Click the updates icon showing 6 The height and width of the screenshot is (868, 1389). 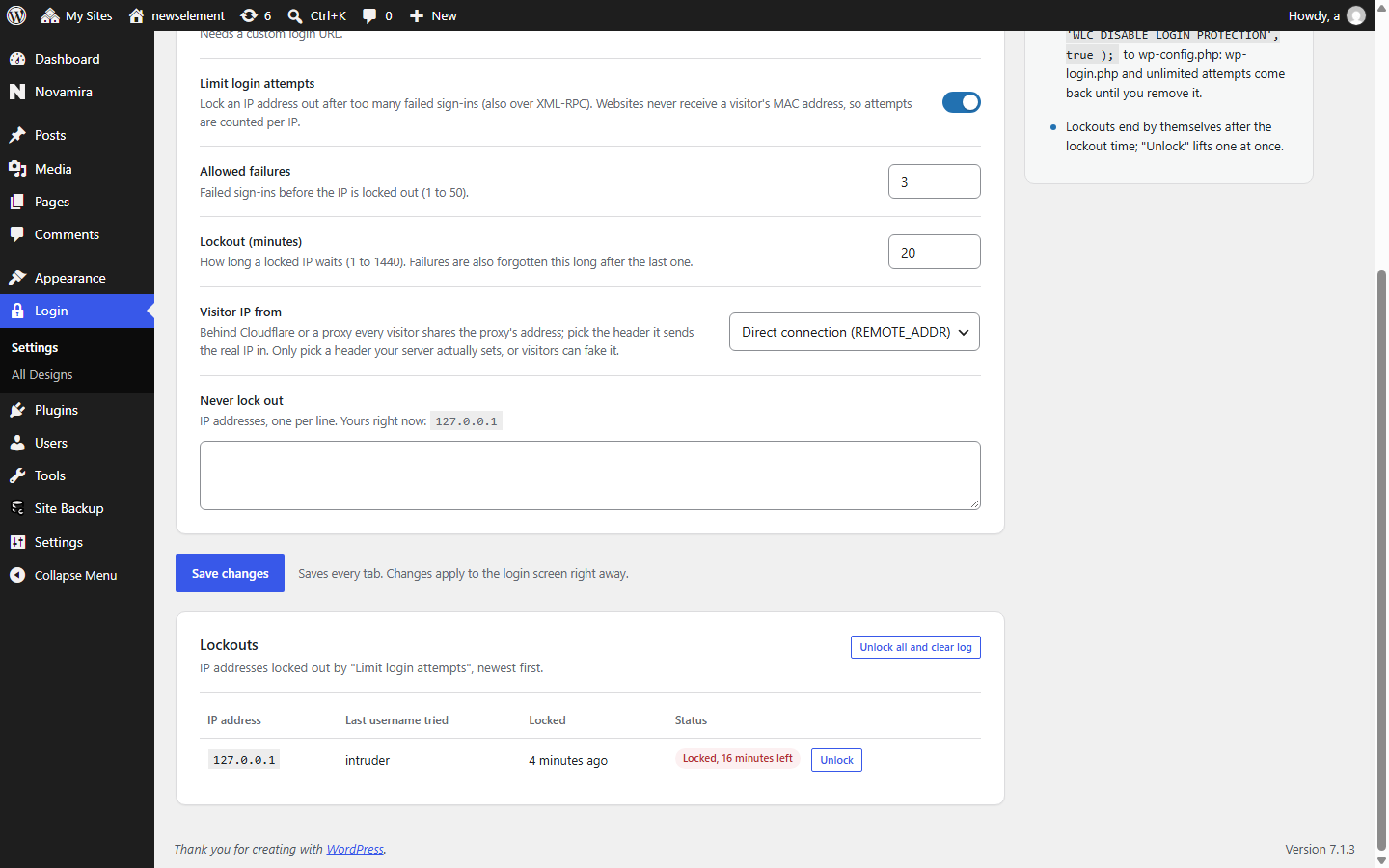pos(256,15)
